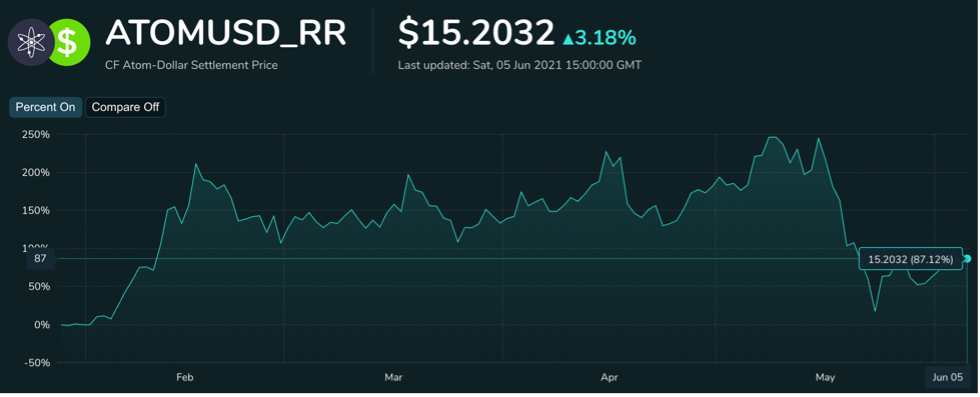Click the 50% y-axis label
Image resolution: width=980 pixels, height=397 pixels.
(39, 287)
